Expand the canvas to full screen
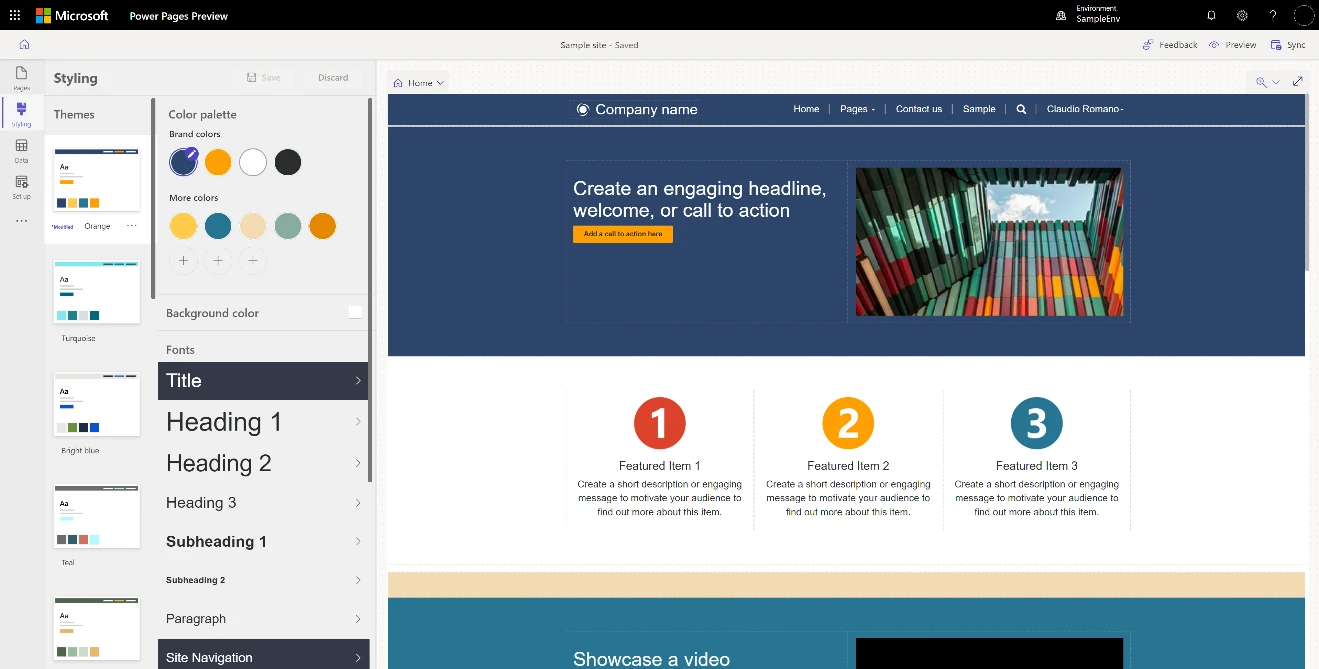The width and height of the screenshot is (1319, 669). pos(1298,81)
